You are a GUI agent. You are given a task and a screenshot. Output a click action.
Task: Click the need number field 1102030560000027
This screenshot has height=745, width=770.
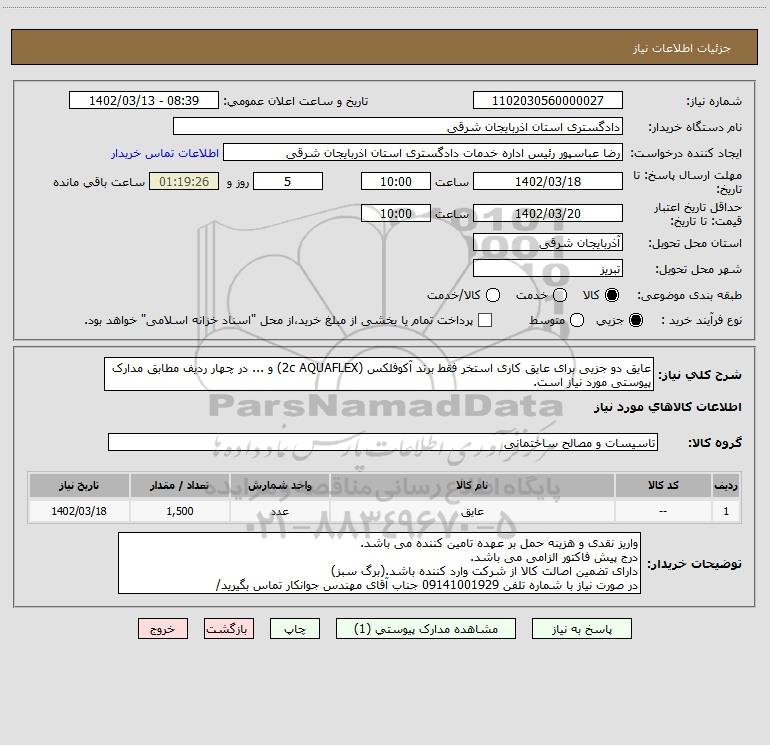548,100
